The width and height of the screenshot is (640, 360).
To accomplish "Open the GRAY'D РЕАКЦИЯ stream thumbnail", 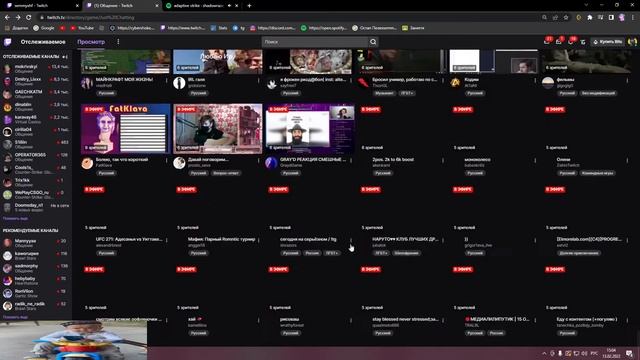I will 310,129.
